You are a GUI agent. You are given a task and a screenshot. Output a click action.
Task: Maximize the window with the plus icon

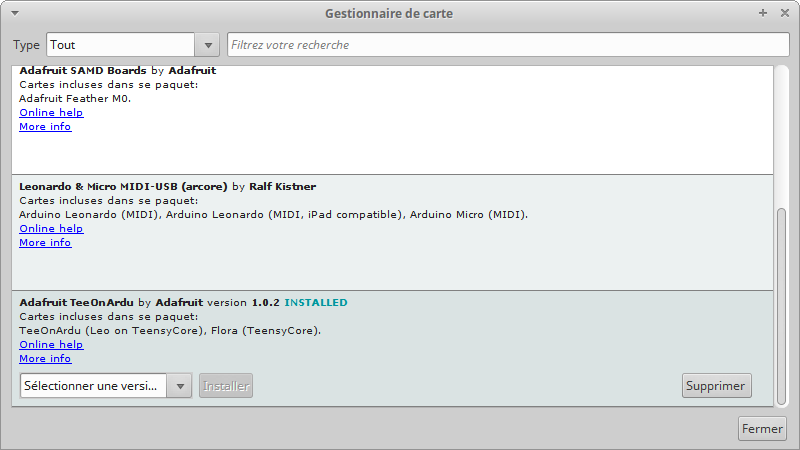click(x=763, y=13)
